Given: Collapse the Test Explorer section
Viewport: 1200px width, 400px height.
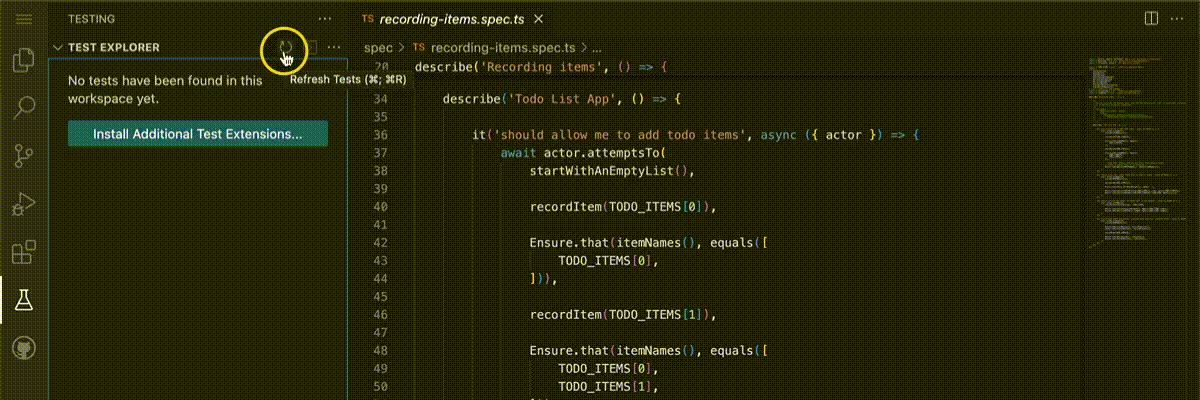Looking at the screenshot, I should 58,47.
